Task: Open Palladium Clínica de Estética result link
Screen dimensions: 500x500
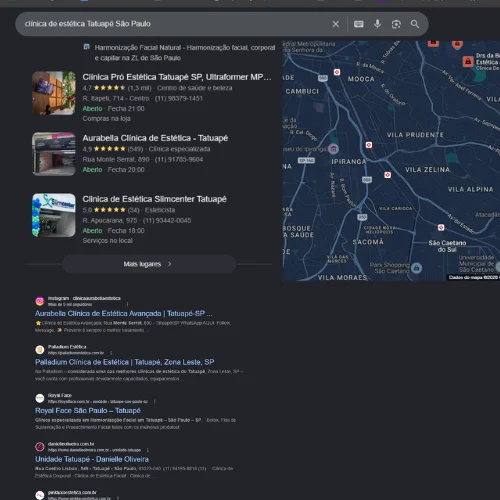Action: click(125, 362)
